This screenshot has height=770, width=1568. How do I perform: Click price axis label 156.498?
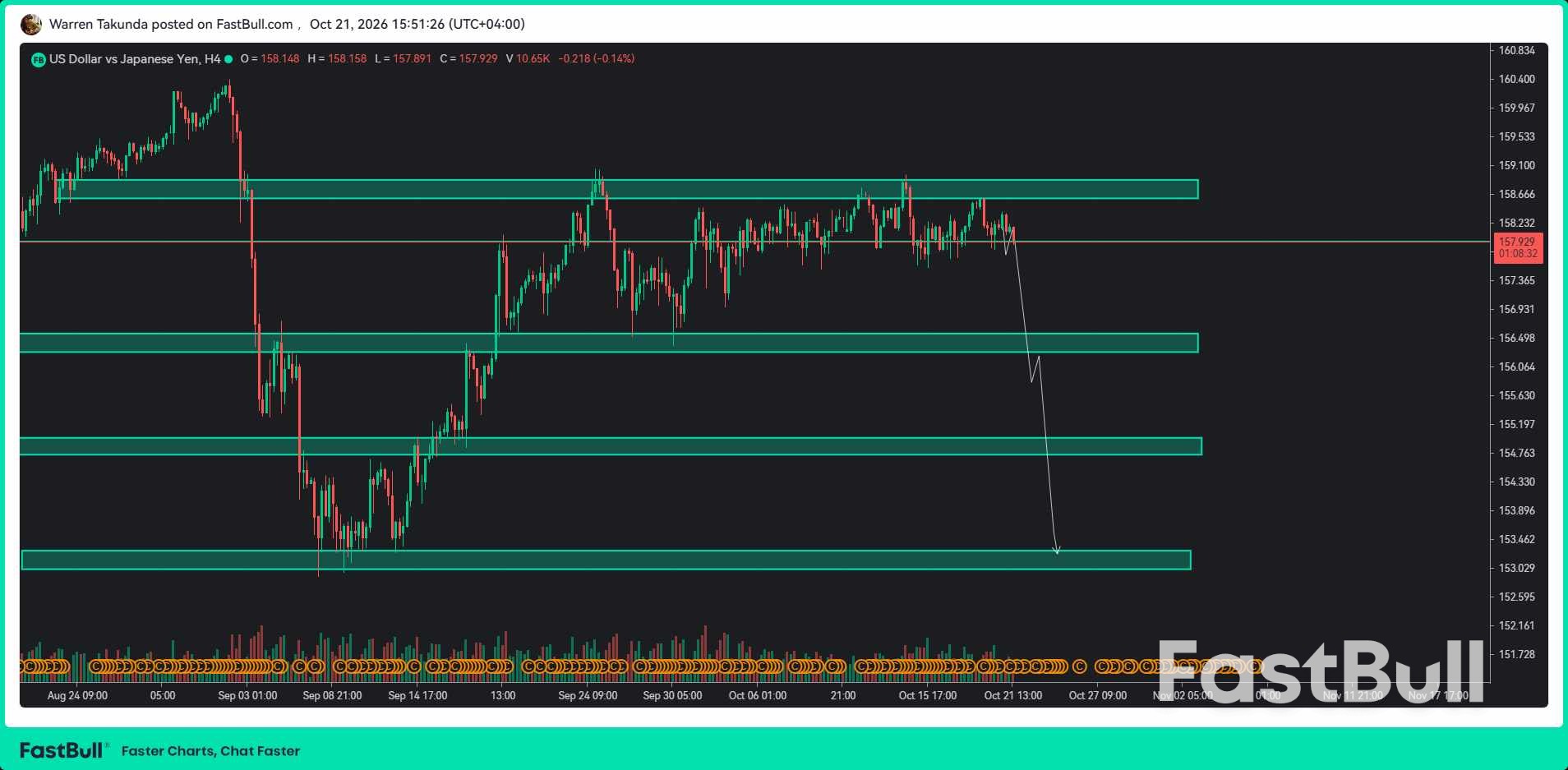point(1516,338)
